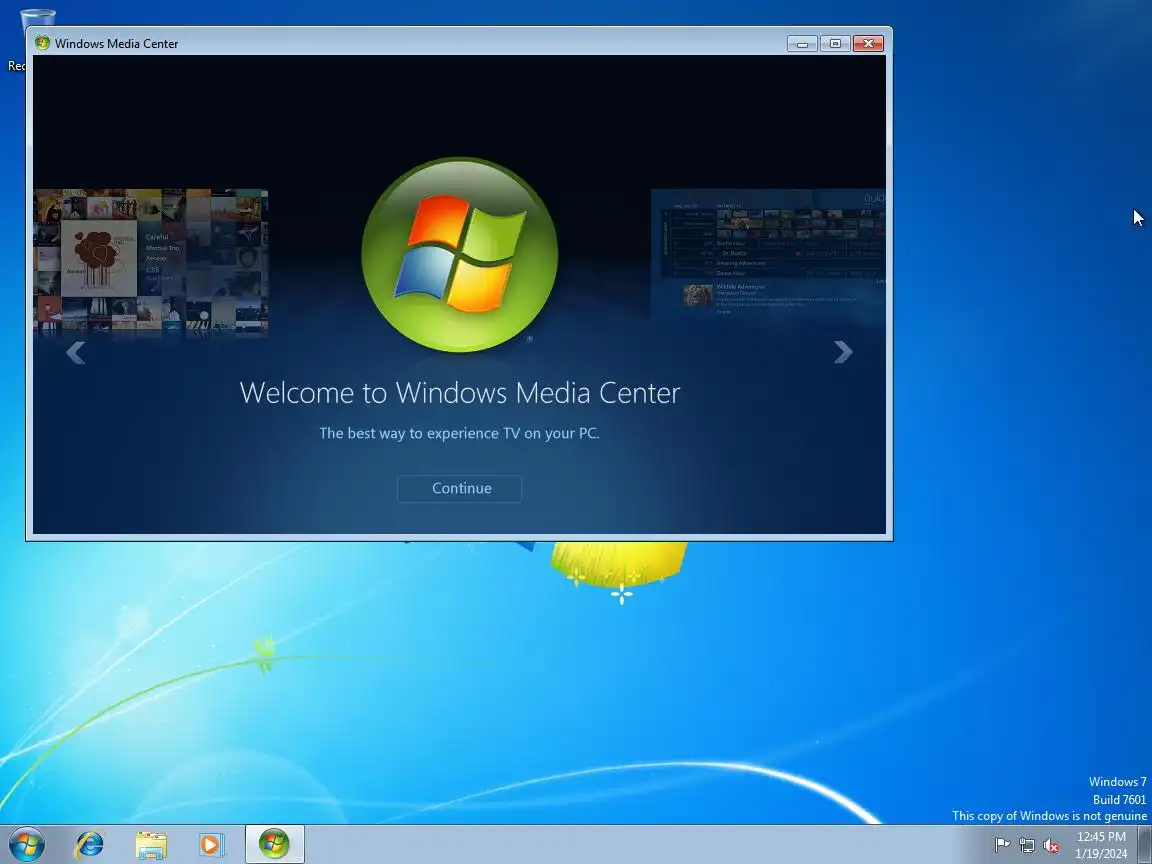Select the TV guide preview thumbnail

[768, 255]
